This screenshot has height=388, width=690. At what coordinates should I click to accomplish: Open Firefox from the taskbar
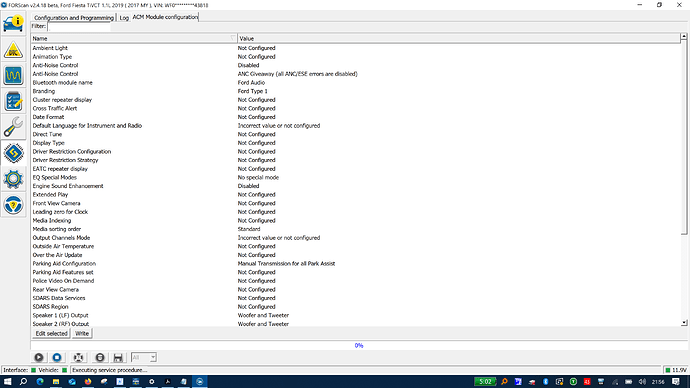coord(88,381)
